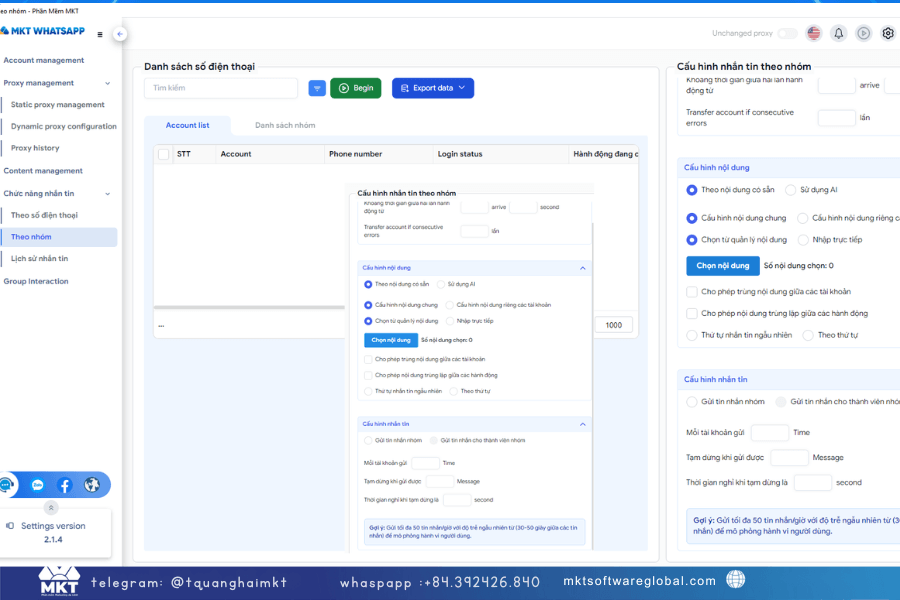This screenshot has width=900, height=600.
Task: Click the play circle icon in header
Action: [863, 33]
